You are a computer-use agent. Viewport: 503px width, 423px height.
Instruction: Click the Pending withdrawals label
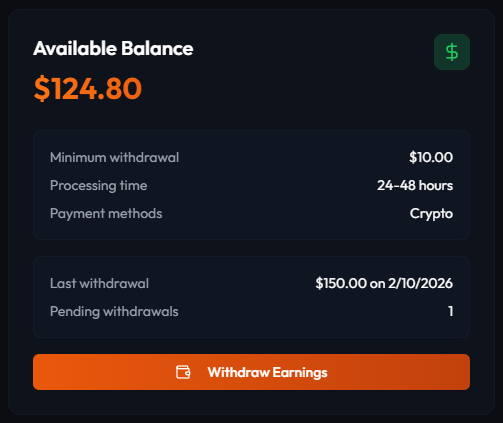click(x=114, y=312)
